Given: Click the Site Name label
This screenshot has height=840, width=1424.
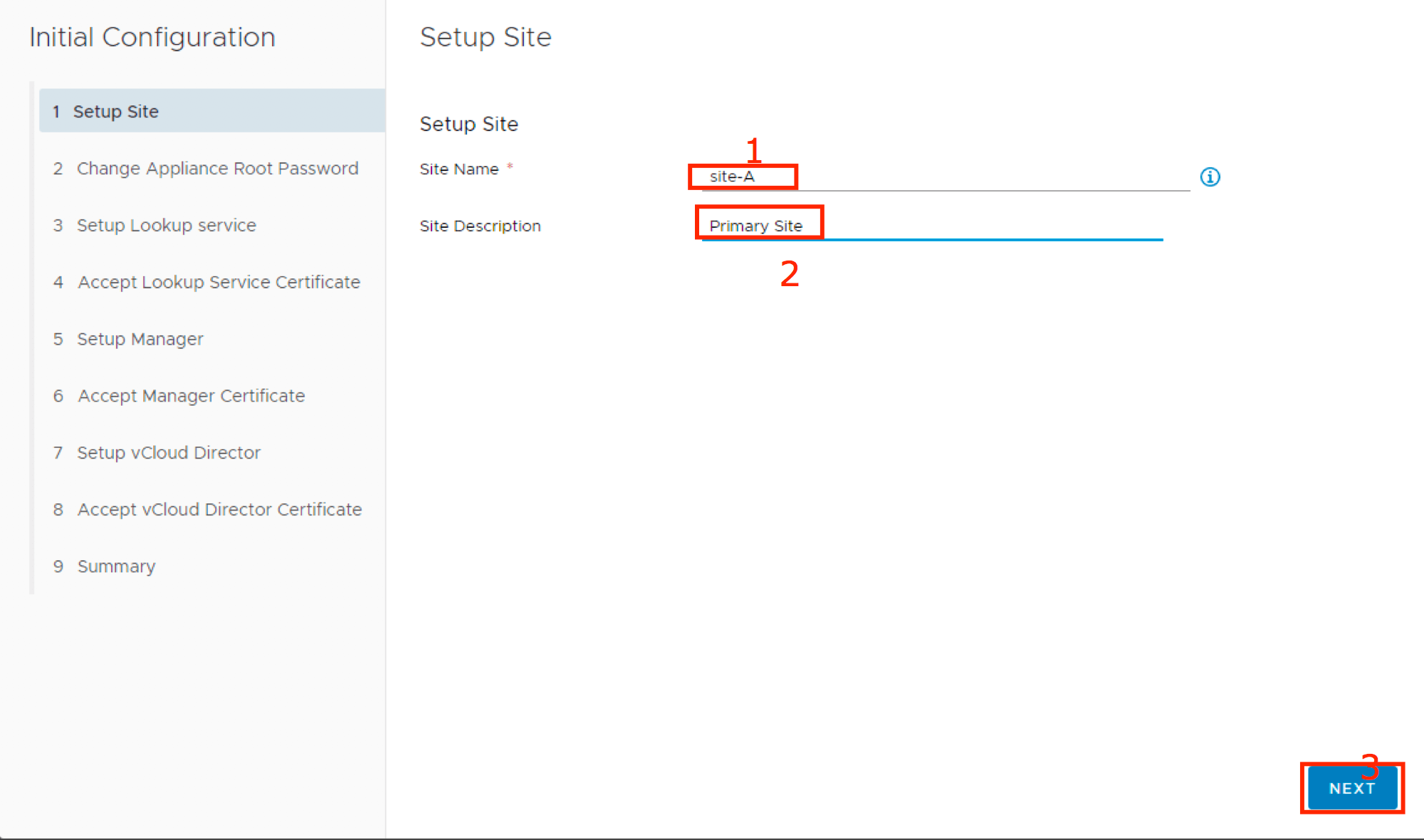Looking at the screenshot, I should click(x=459, y=169).
